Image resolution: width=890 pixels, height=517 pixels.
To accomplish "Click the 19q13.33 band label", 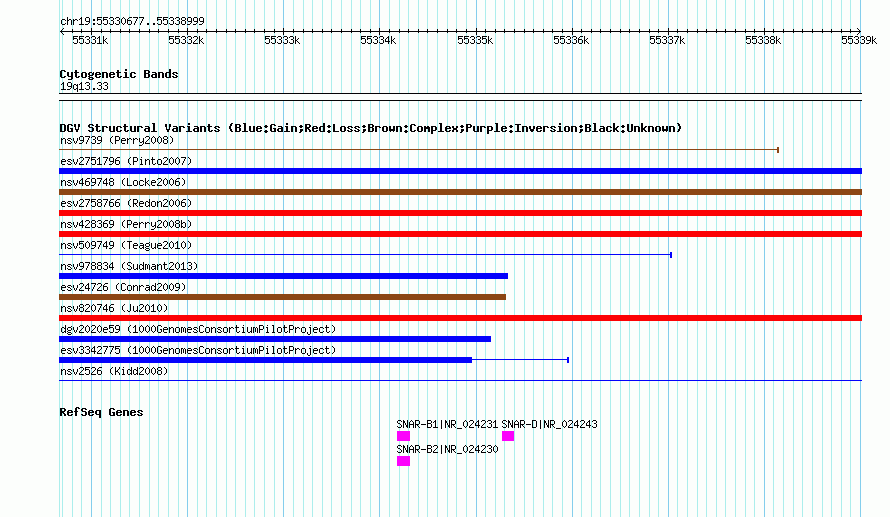I will point(84,86).
